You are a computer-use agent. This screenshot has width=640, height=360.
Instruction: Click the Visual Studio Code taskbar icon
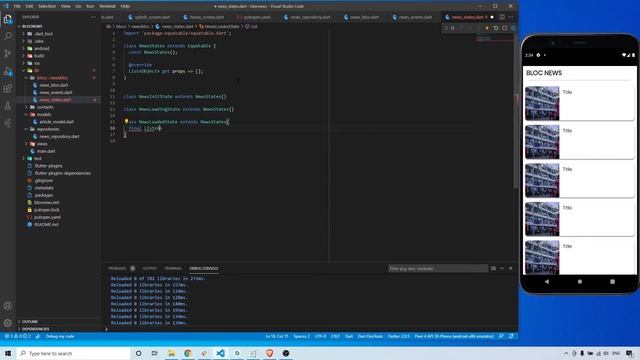(220, 353)
